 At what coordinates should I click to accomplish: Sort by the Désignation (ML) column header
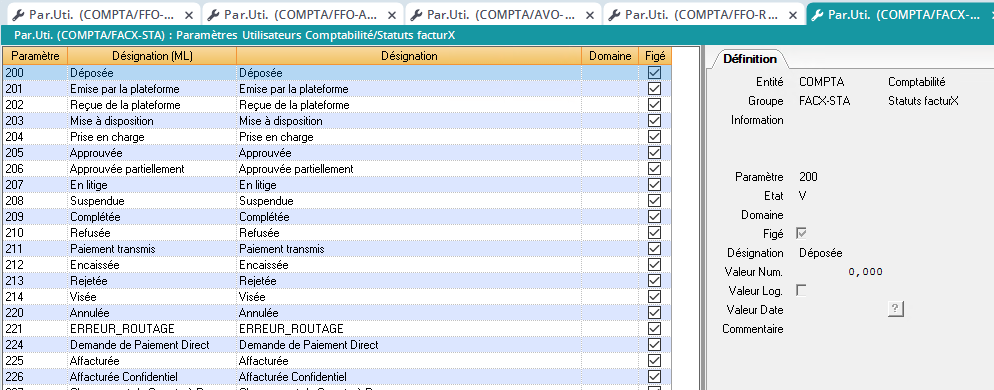coord(152,56)
